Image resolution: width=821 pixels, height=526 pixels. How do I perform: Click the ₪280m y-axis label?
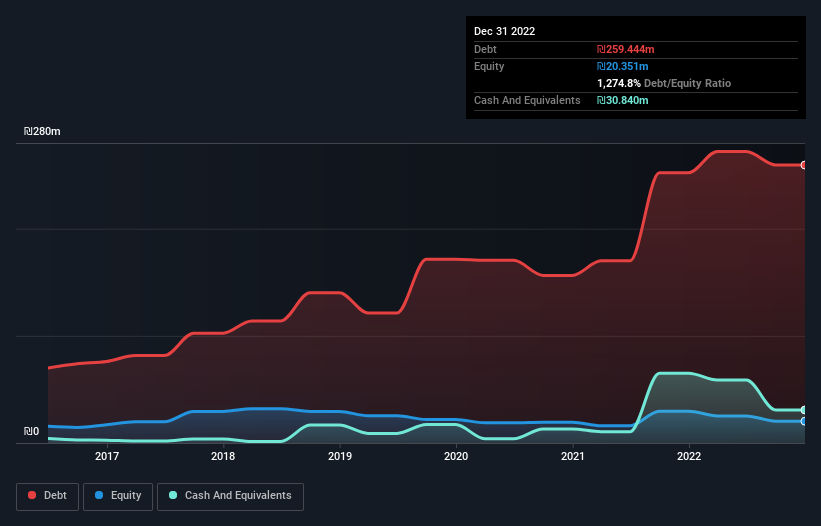pyautogui.click(x=42, y=131)
